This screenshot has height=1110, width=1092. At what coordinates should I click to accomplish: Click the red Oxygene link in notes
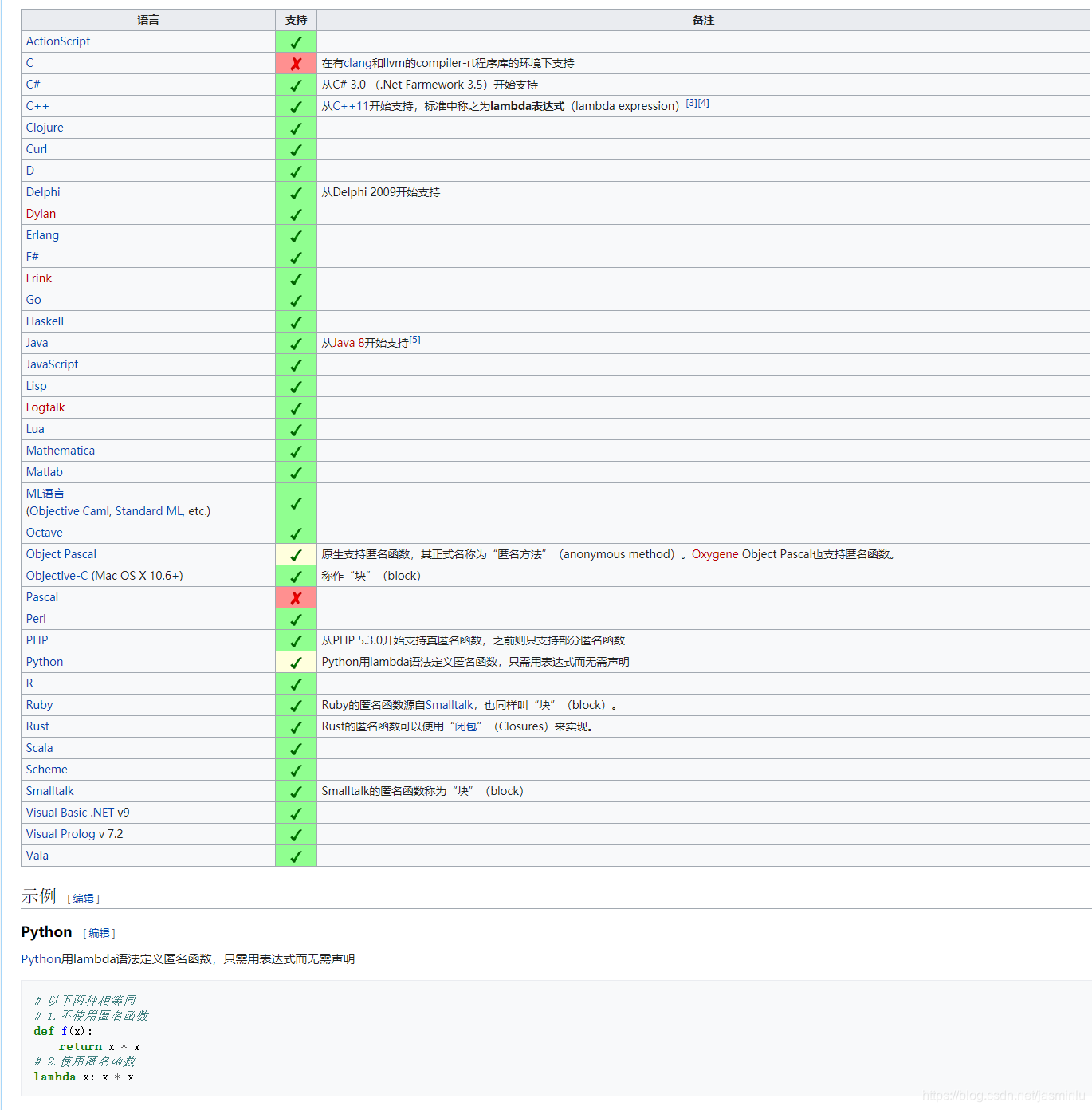point(715,554)
